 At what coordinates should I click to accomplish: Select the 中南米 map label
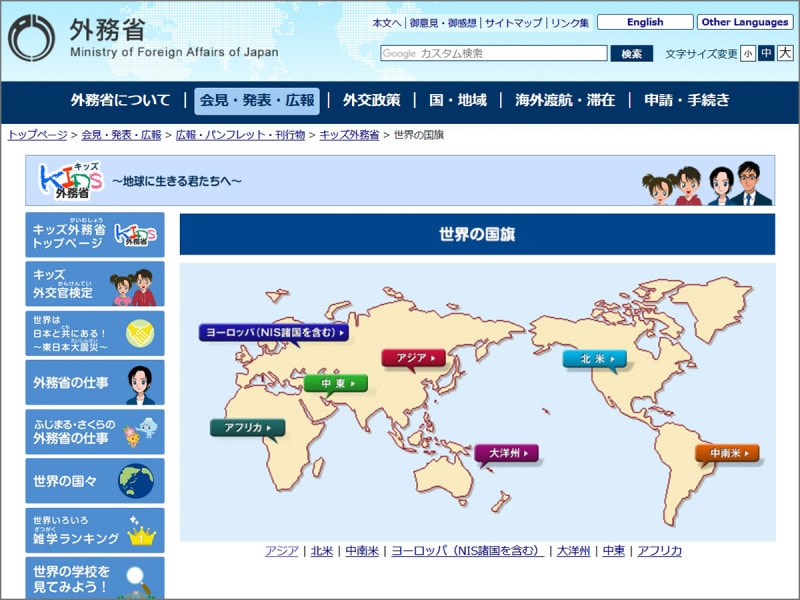pos(726,454)
